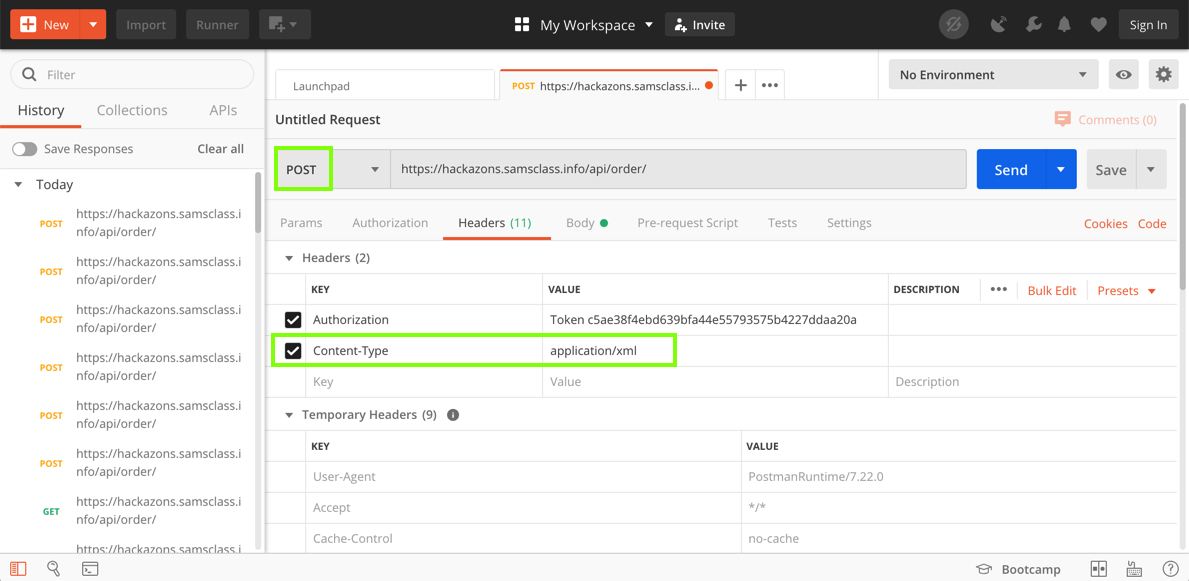Click the settings gear icon beside environment
The height and width of the screenshot is (581, 1189).
coord(1163,75)
